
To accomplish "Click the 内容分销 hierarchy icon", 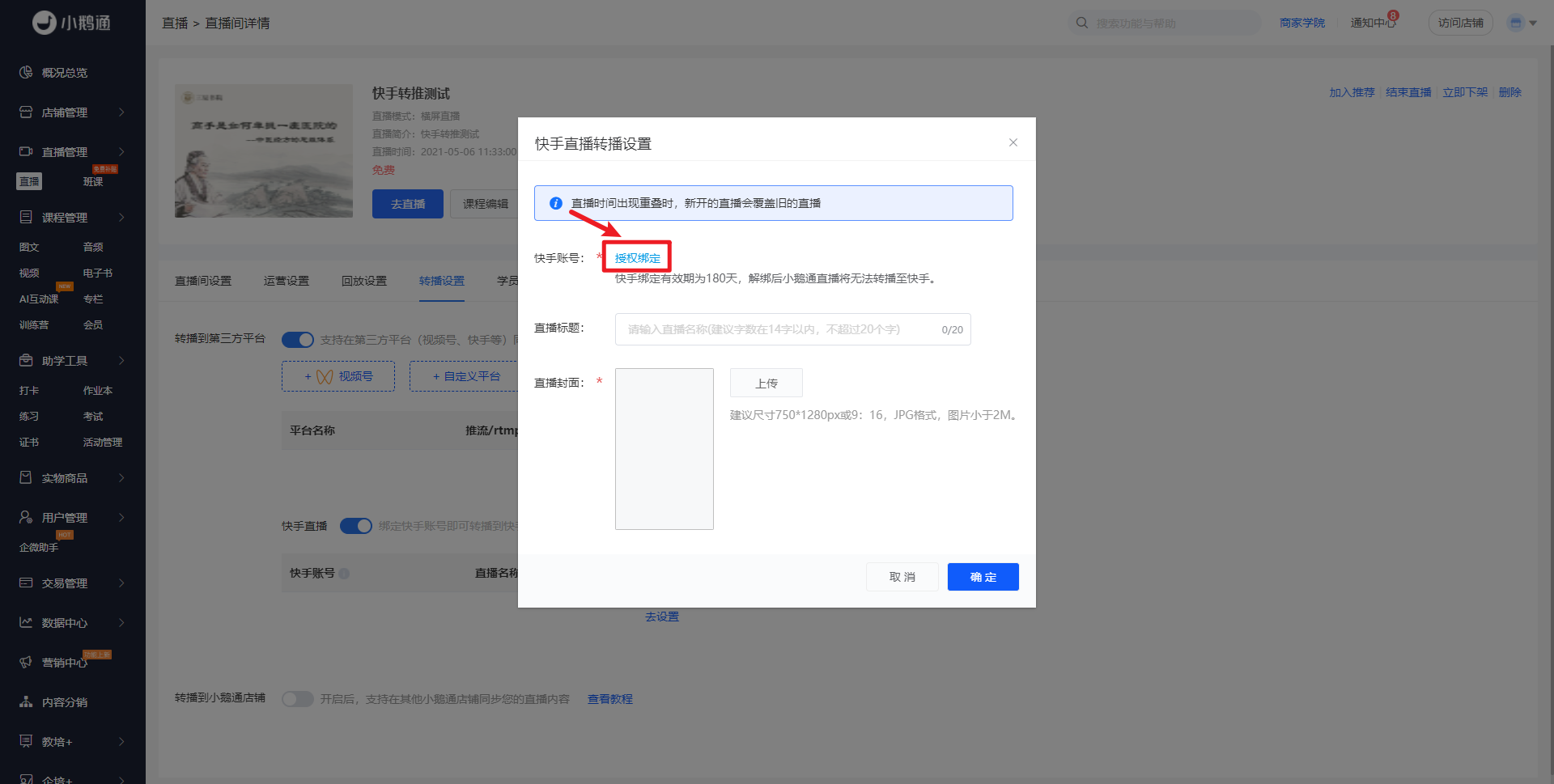I will point(26,702).
